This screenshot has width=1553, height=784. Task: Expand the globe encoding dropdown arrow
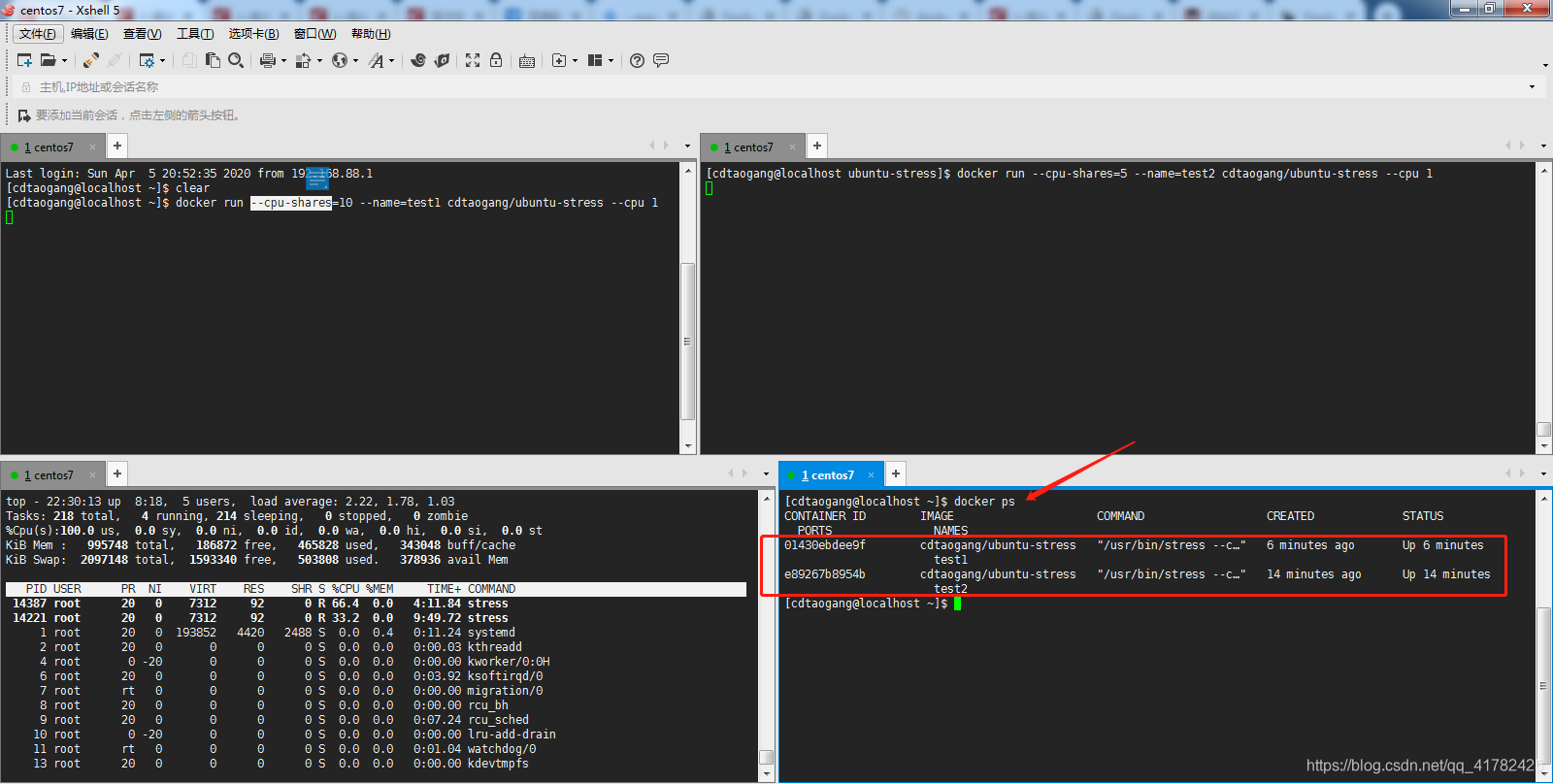[355, 60]
